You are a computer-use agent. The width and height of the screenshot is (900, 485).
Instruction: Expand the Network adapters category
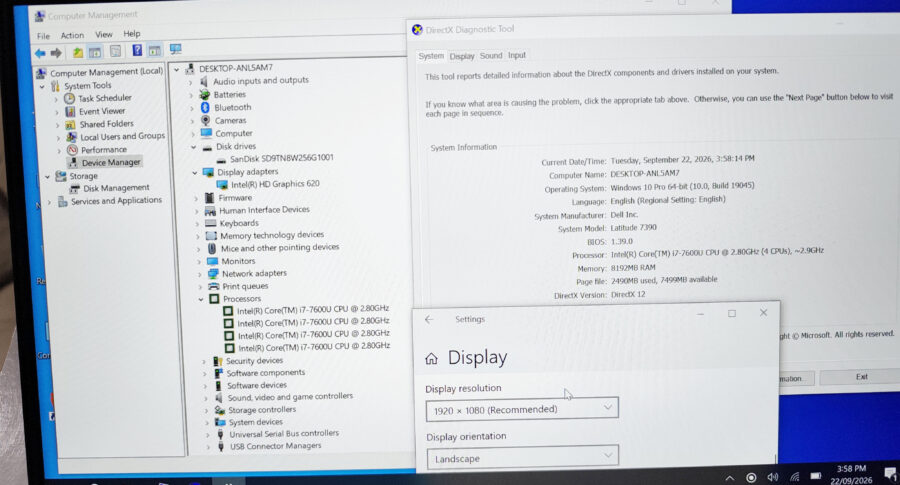pyautogui.click(x=200, y=274)
